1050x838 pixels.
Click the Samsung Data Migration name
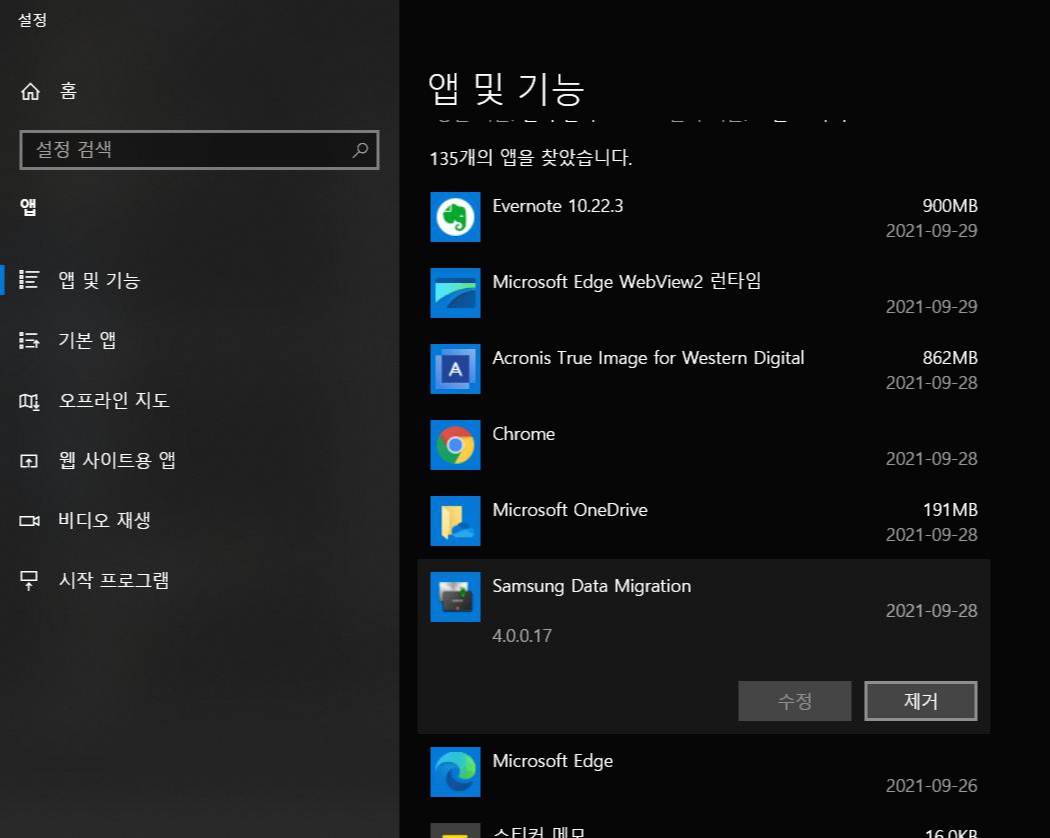tap(591, 586)
